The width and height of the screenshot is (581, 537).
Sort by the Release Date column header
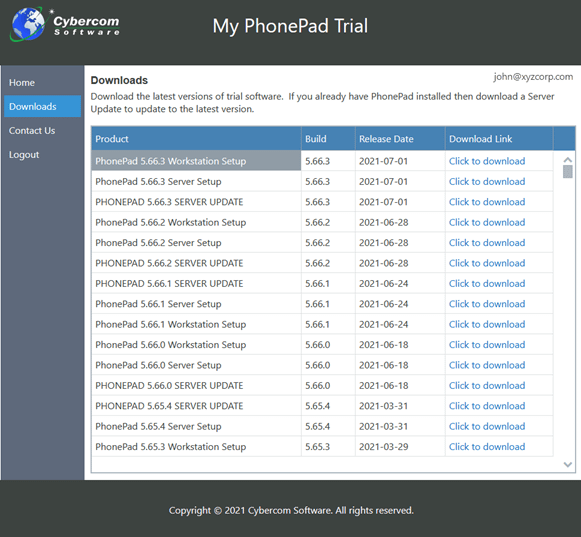tap(400, 139)
